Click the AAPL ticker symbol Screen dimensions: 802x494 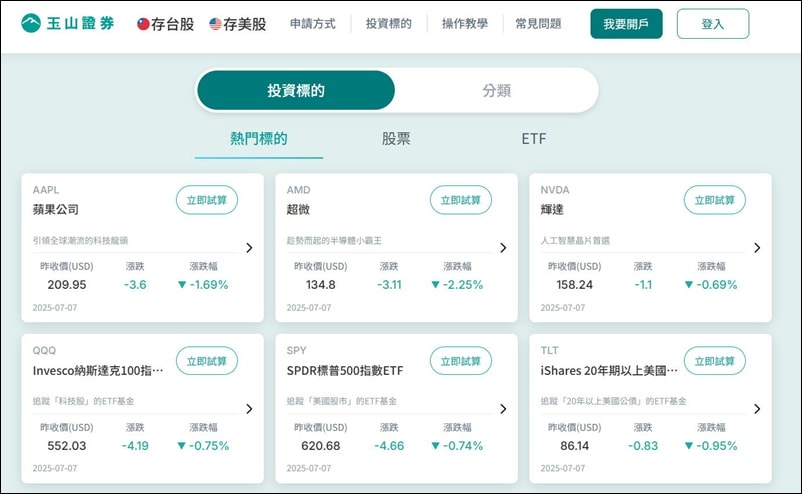(46, 190)
